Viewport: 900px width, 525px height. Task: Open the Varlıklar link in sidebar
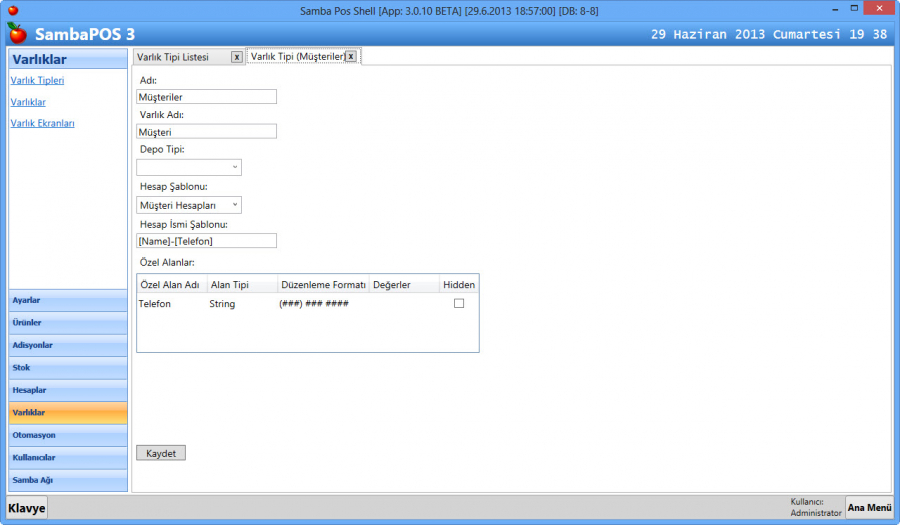pyautogui.click(x=28, y=102)
